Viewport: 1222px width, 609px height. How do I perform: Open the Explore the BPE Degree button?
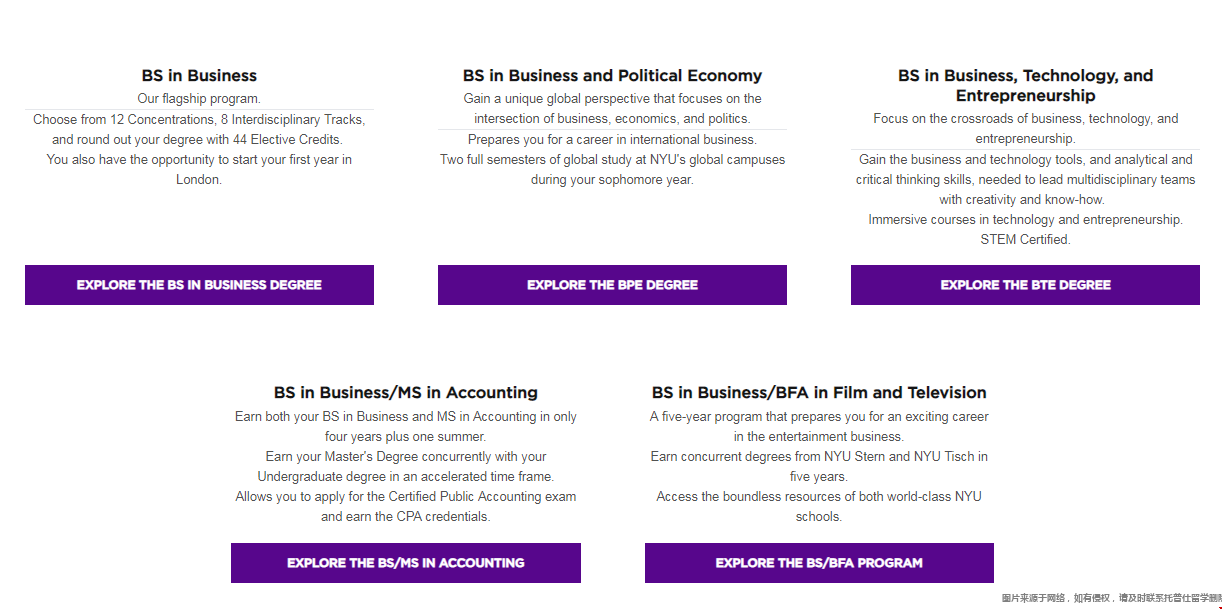click(612, 285)
